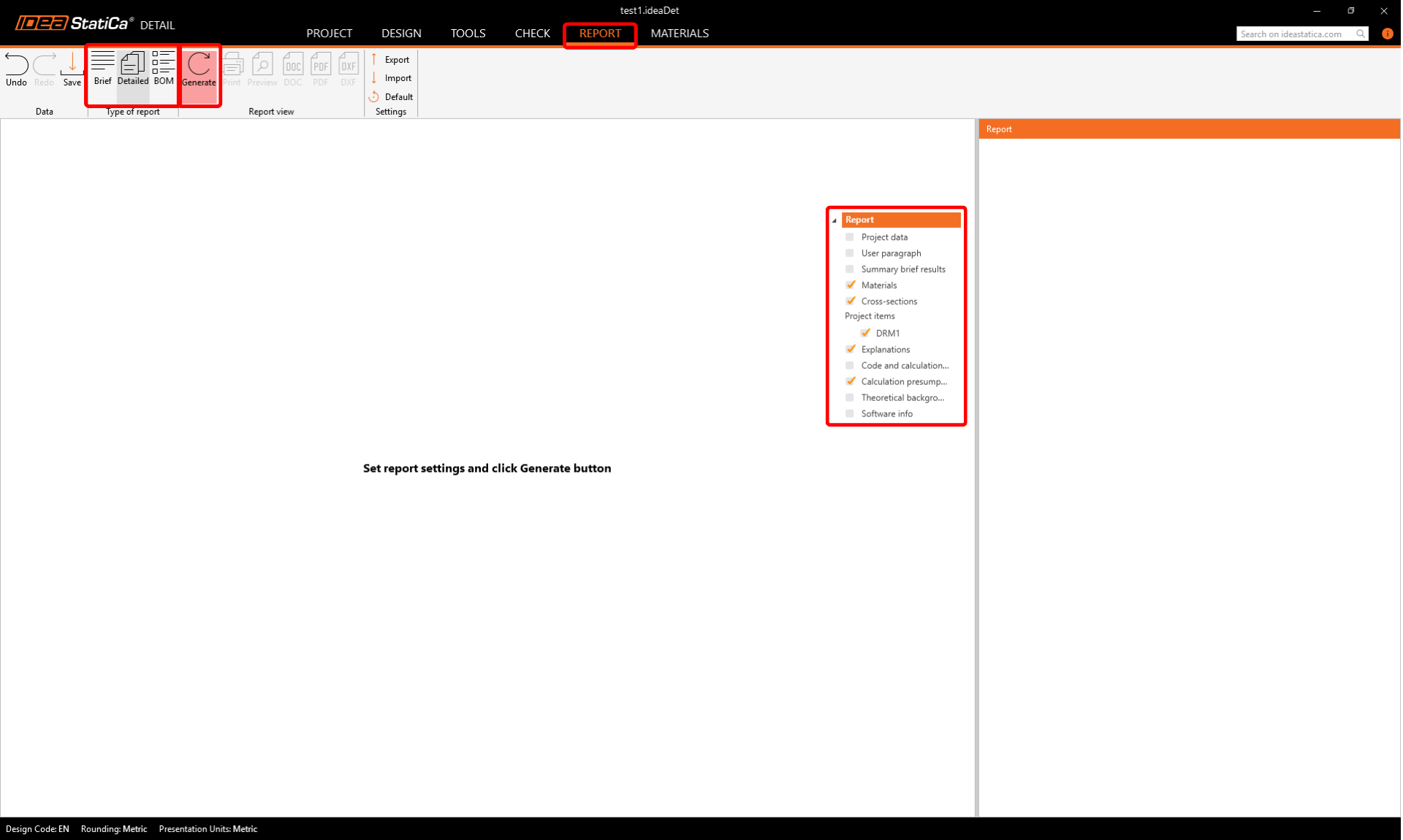Viewport: 1403px width, 840px height.
Task: Open the CHECK ribbon tab
Action: (x=532, y=34)
